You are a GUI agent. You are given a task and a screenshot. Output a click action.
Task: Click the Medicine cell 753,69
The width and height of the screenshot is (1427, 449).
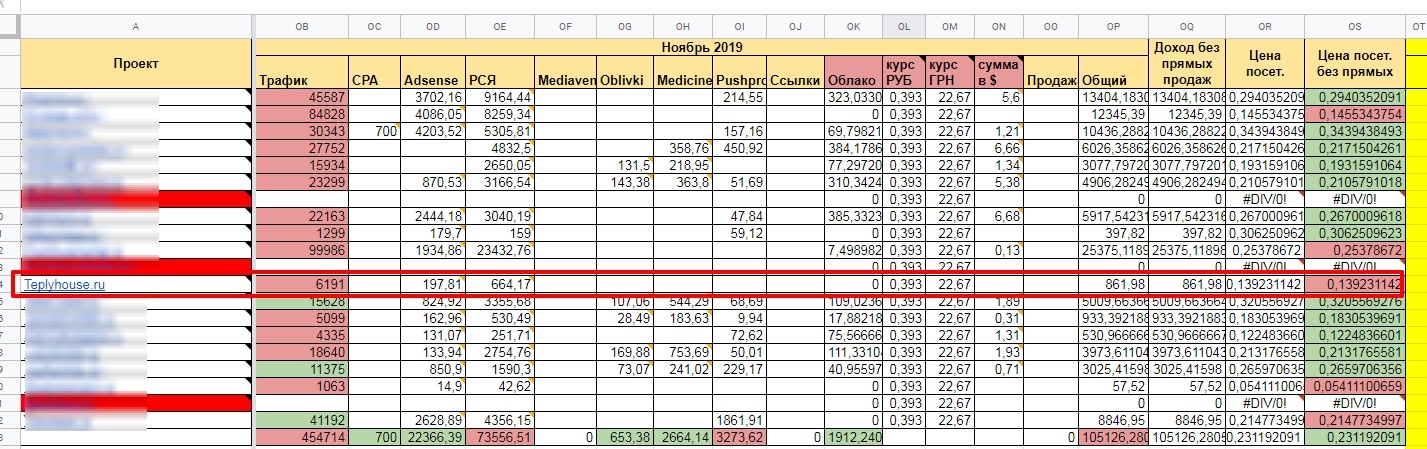(x=683, y=351)
